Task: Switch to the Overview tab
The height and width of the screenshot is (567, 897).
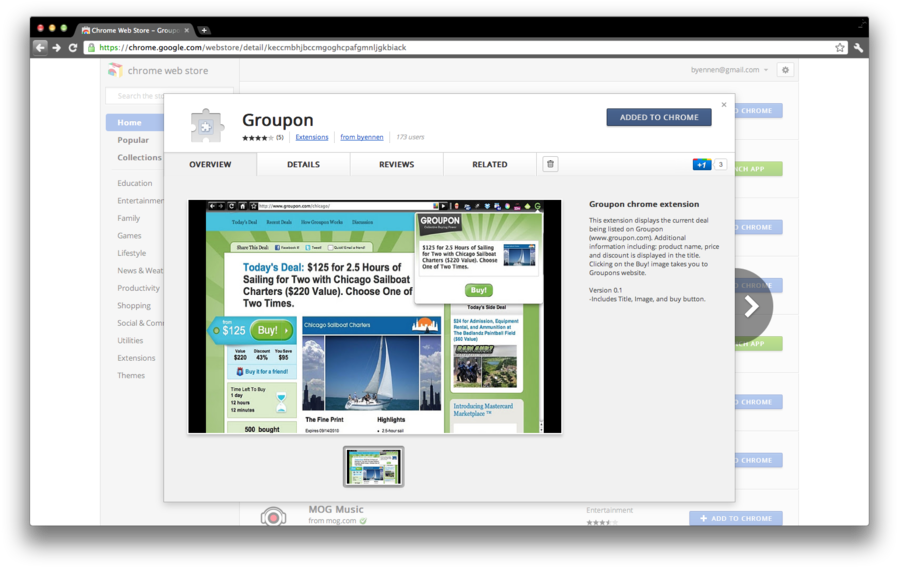Action: point(210,164)
